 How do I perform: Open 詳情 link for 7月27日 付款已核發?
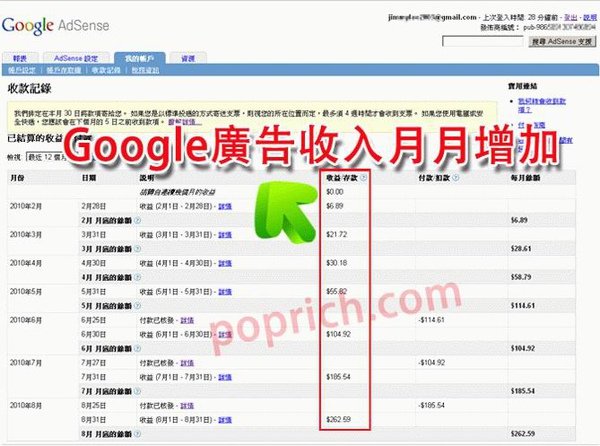187,363
